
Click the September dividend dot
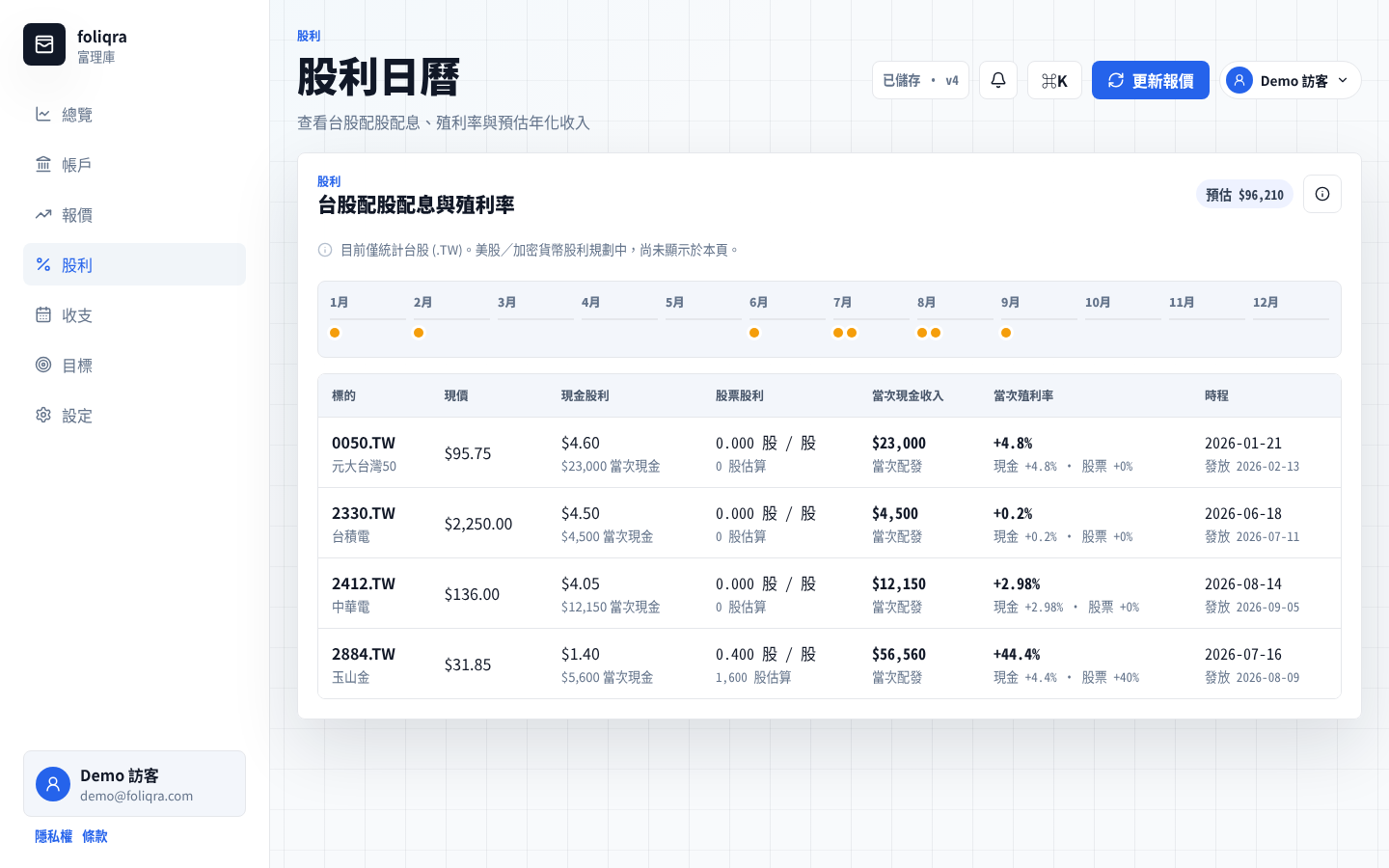coord(1006,333)
